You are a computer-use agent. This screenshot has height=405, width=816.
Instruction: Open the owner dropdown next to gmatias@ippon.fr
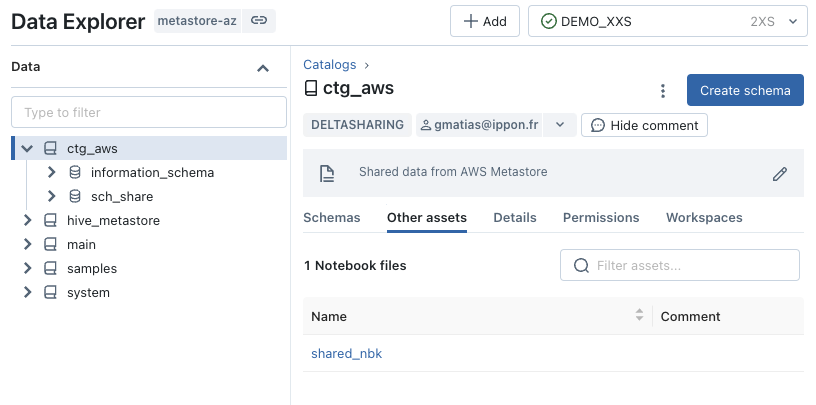tap(560, 125)
